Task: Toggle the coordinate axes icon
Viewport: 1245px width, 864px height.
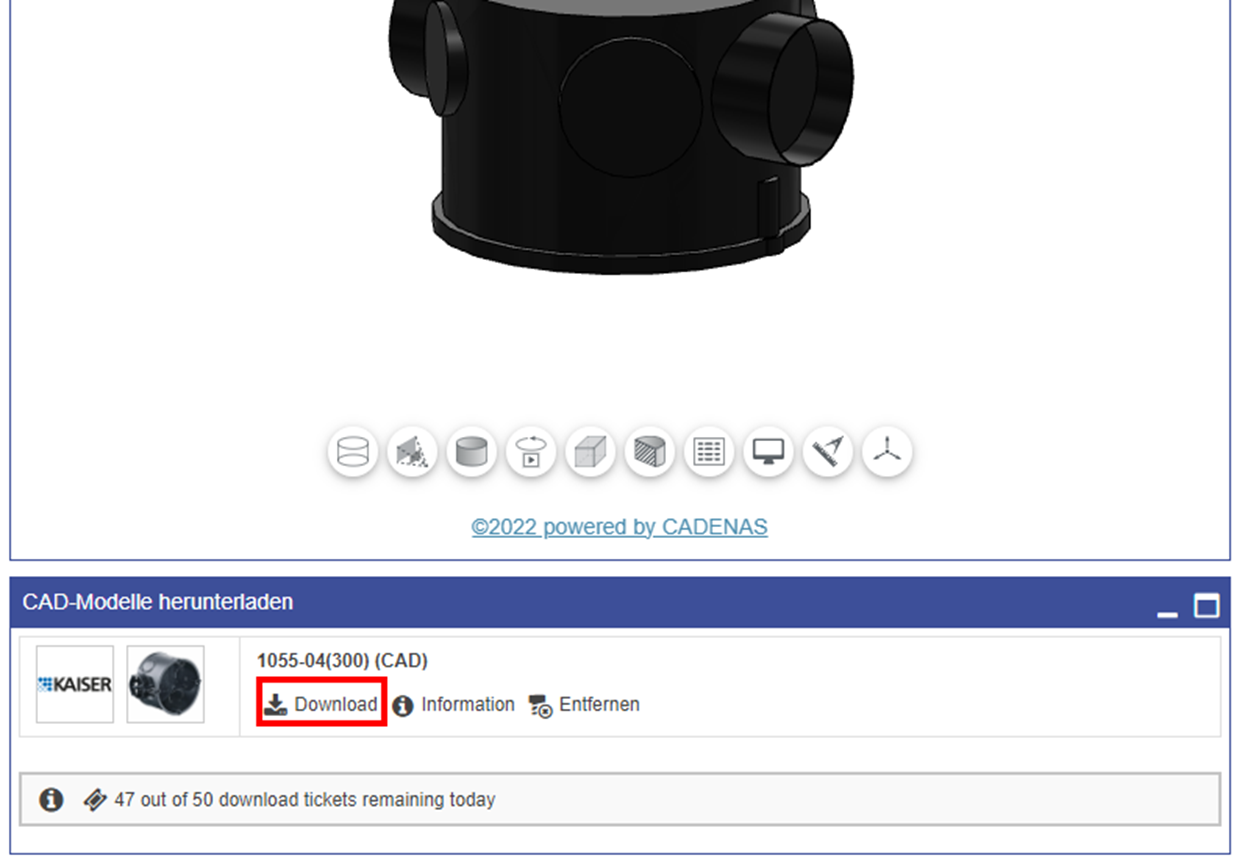Action: [x=887, y=452]
